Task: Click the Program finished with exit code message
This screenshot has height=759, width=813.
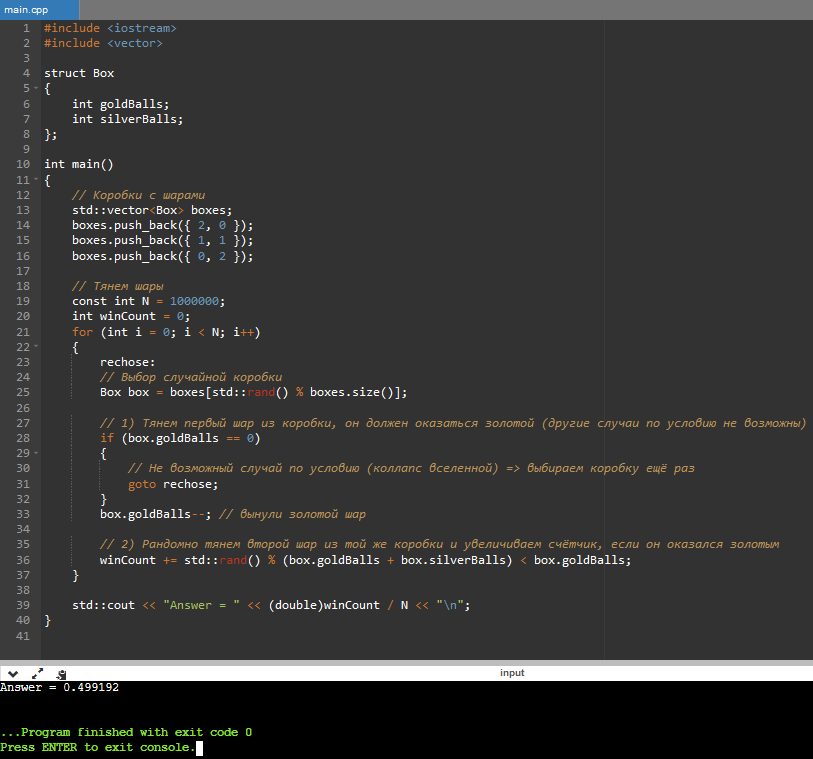Action: pyautogui.click(x=126, y=732)
